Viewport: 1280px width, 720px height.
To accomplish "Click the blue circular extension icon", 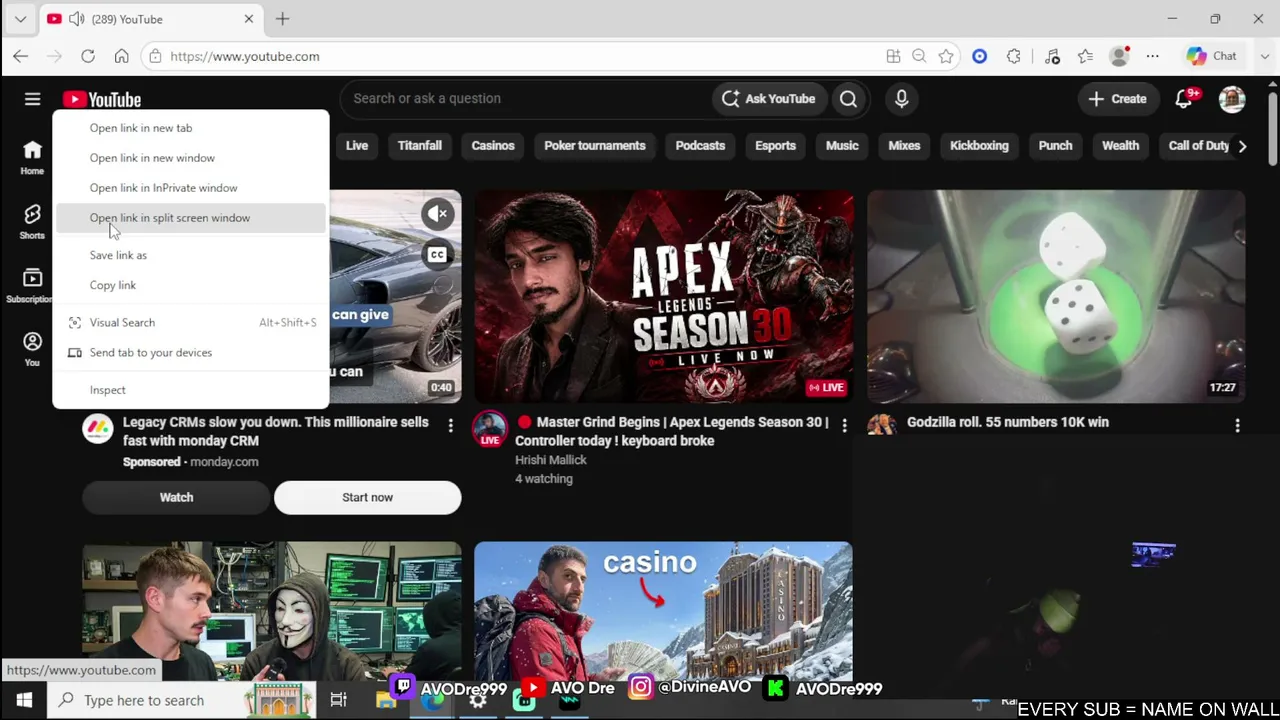I will [x=980, y=56].
